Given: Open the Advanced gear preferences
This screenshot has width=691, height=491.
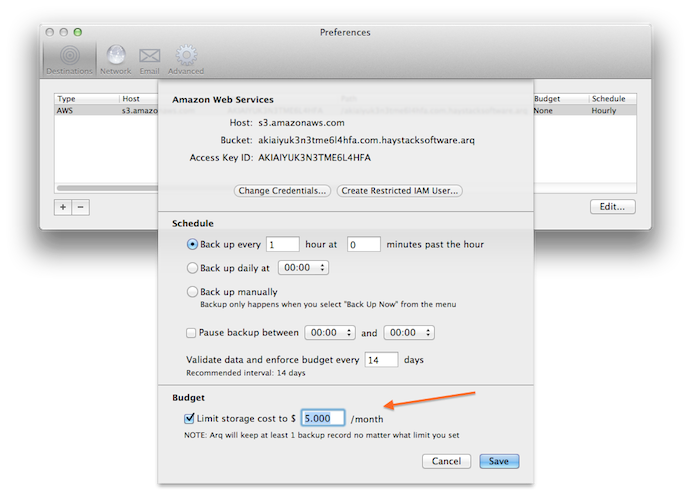Looking at the screenshot, I should pyautogui.click(x=186, y=60).
